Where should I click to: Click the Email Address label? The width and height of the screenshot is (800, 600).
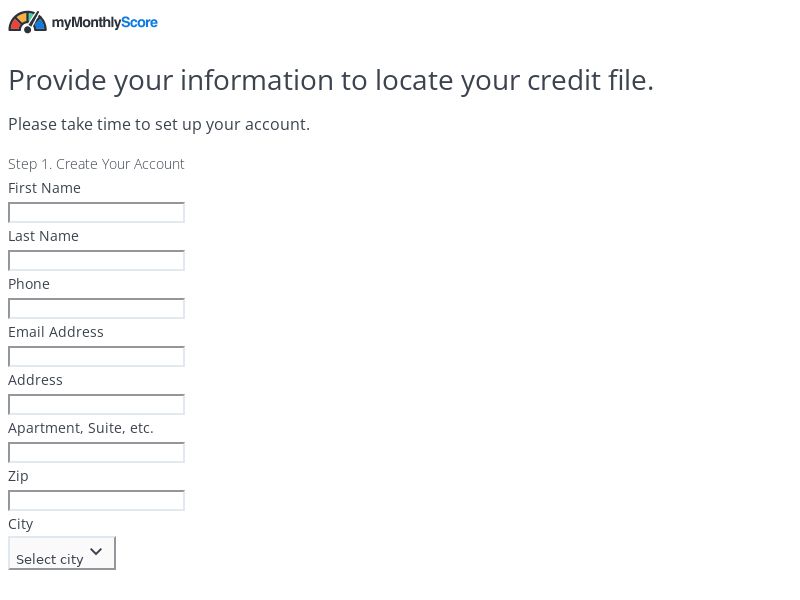(x=55, y=332)
